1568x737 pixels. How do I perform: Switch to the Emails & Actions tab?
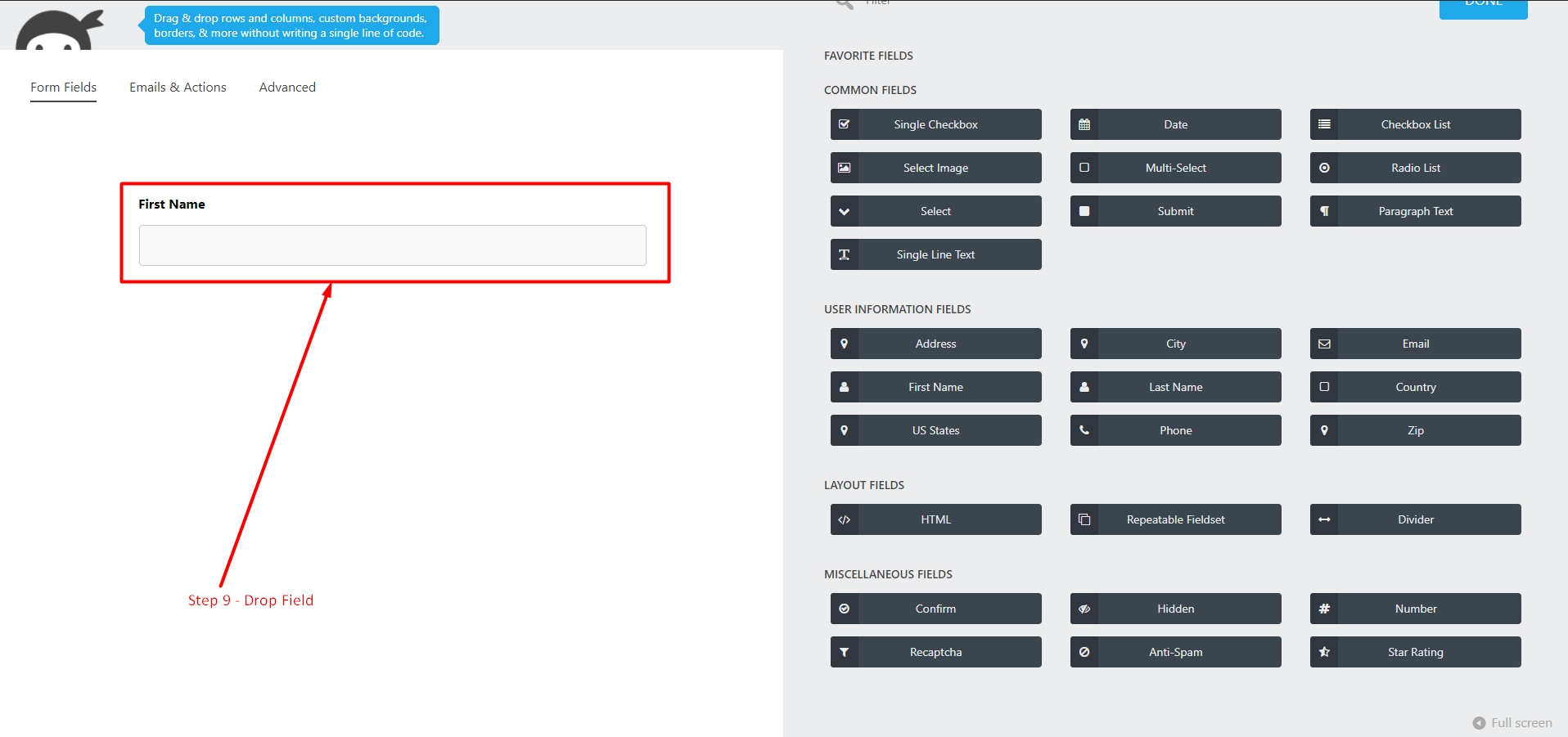point(178,87)
